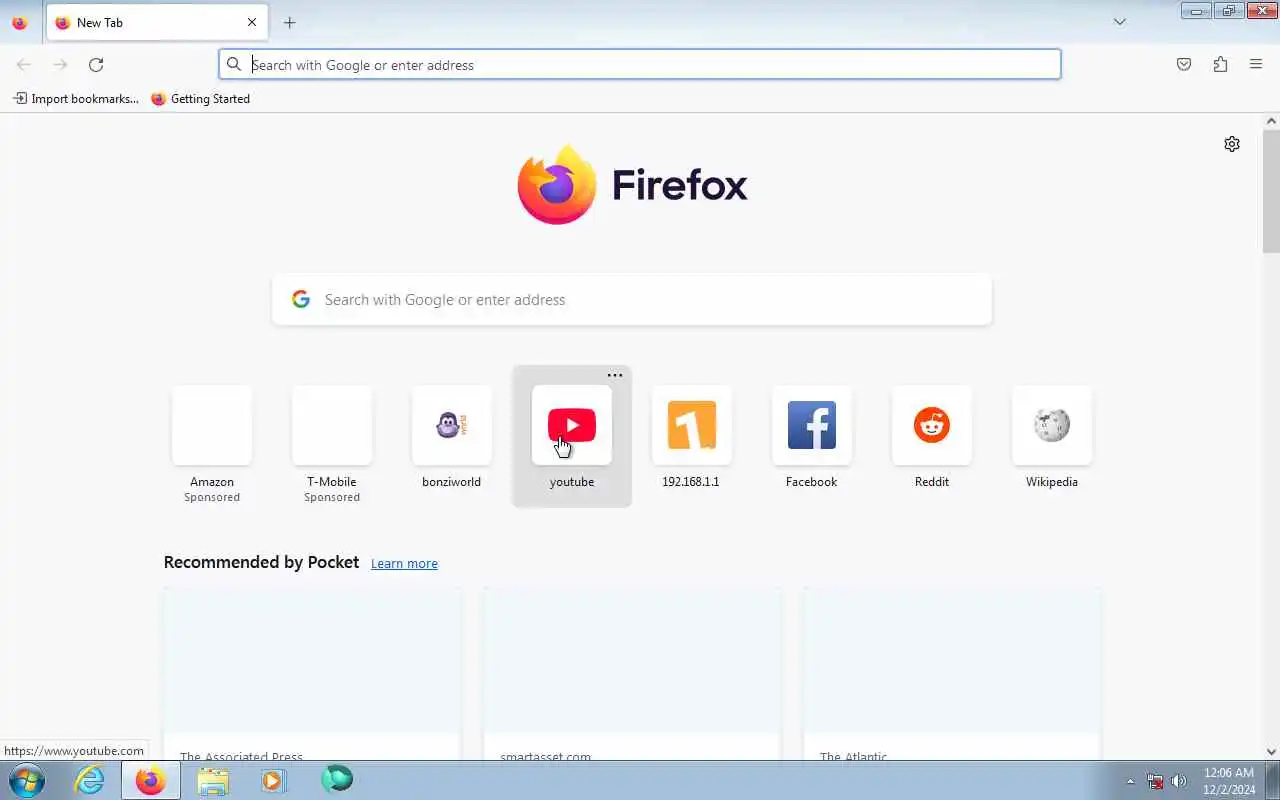
Task: Open the taskbar clock and date
Action: tap(1229, 781)
